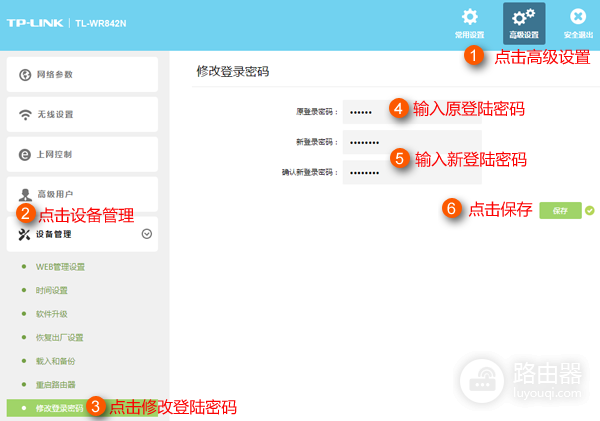This screenshot has height=421, width=600.
Task: Select 软件升级 in the sidebar
Action: point(52,314)
